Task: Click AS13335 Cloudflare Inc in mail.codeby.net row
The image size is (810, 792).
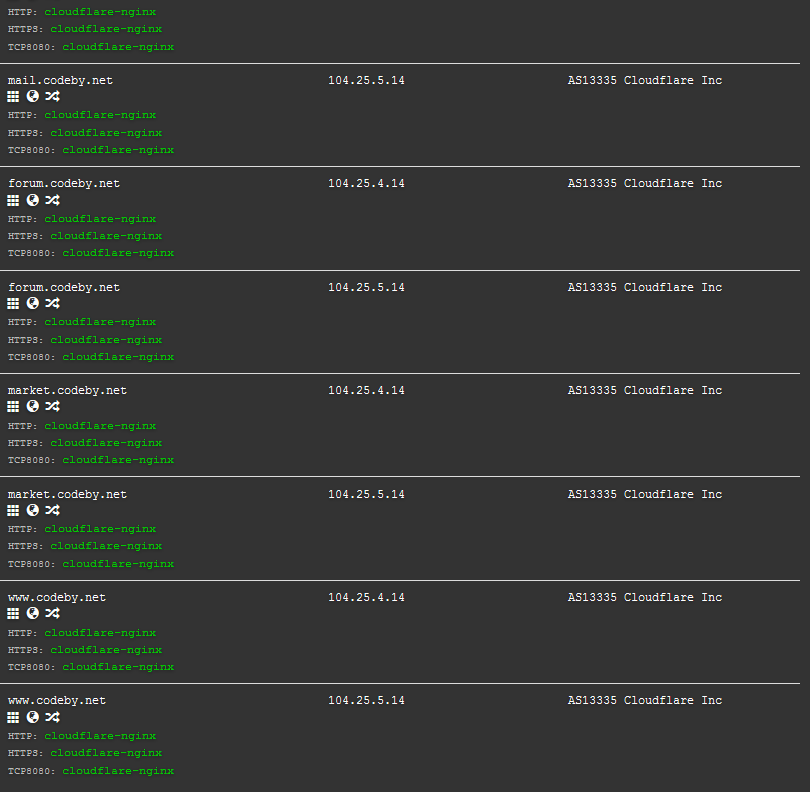Action: pos(645,80)
